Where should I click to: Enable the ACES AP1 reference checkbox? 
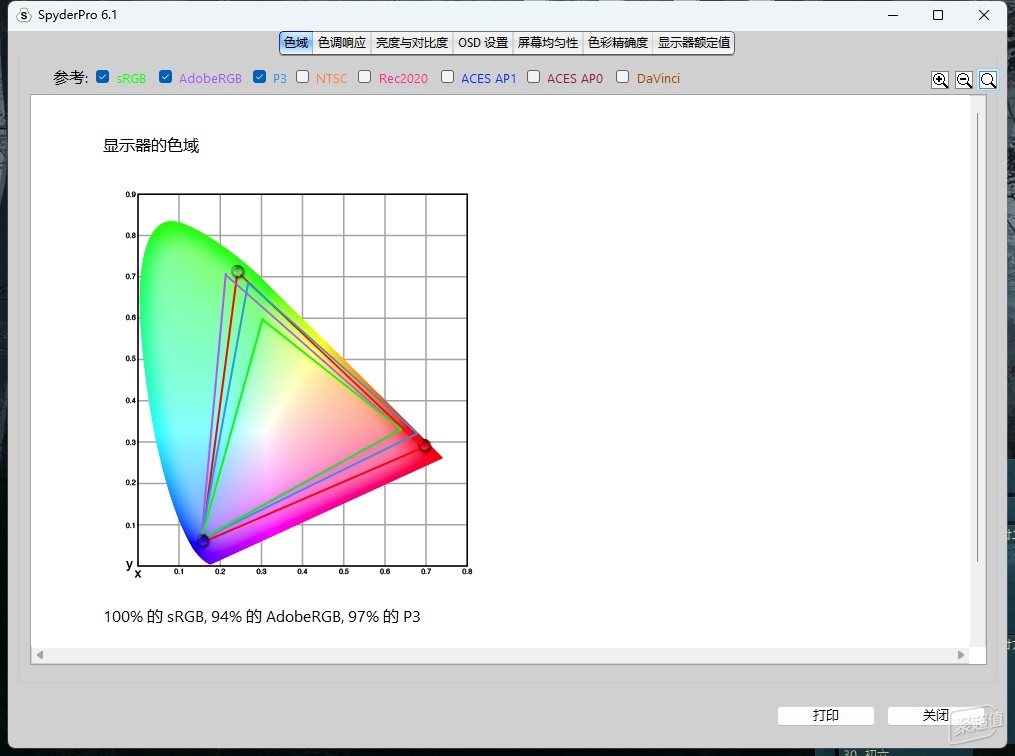pos(447,76)
